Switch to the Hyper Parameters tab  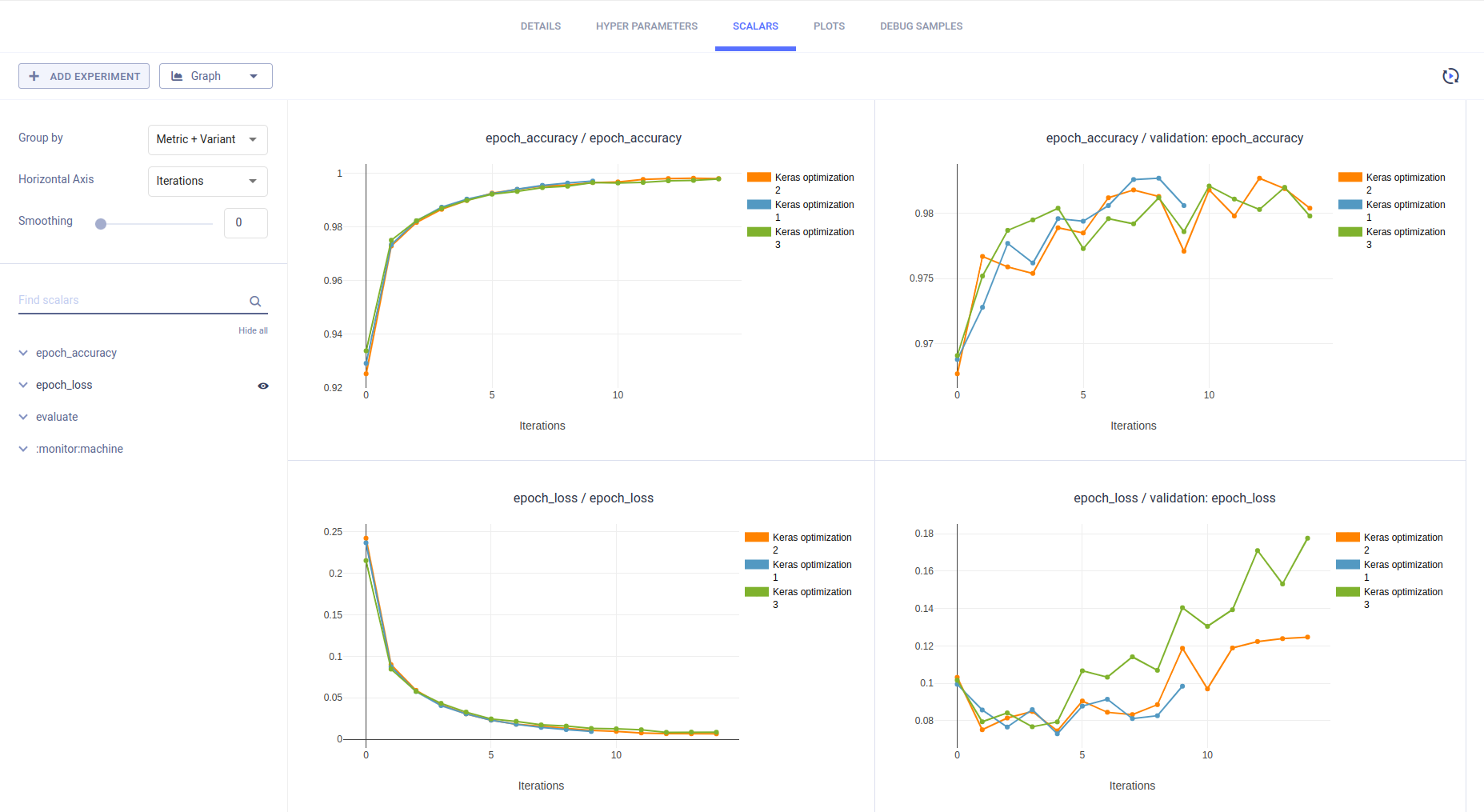[646, 26]
